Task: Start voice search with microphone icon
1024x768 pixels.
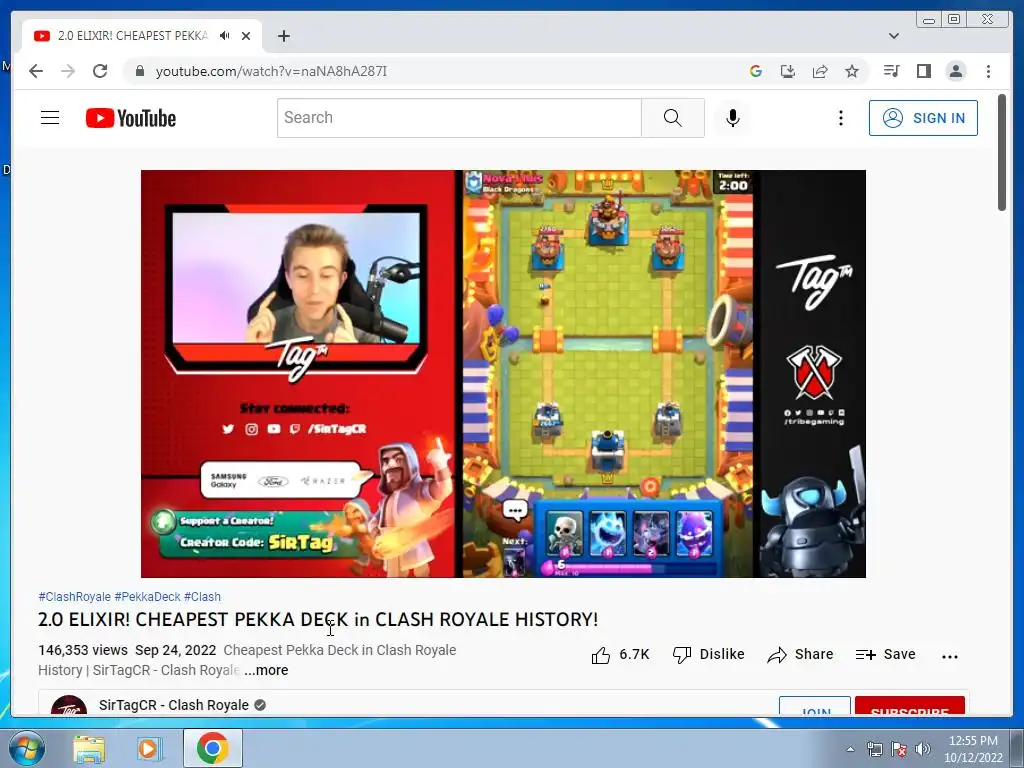Action: pyautogui.click(x=733, y=118)
